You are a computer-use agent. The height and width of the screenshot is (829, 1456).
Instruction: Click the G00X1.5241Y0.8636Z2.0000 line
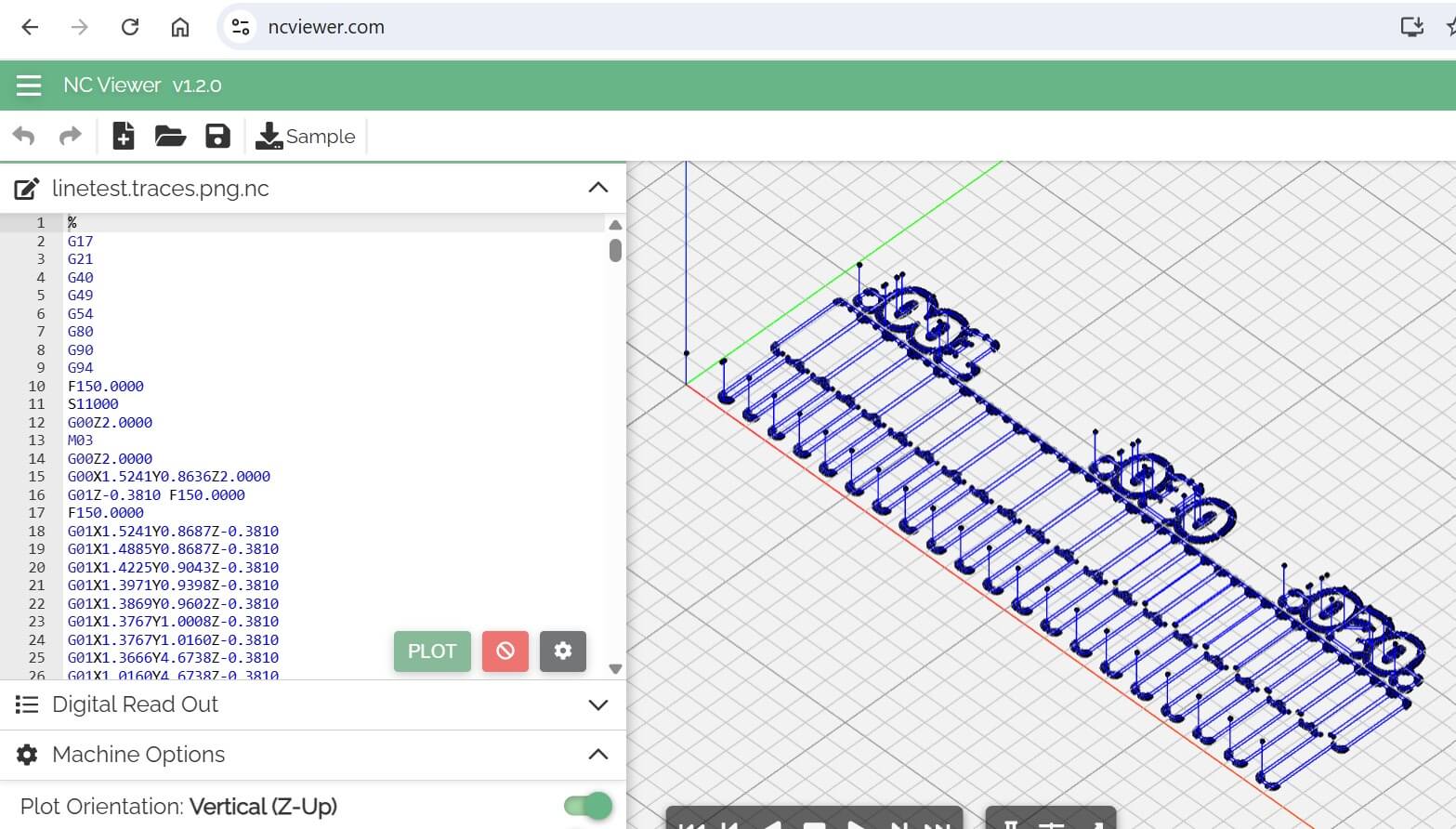pyautogui.click(x=169, y=477)
